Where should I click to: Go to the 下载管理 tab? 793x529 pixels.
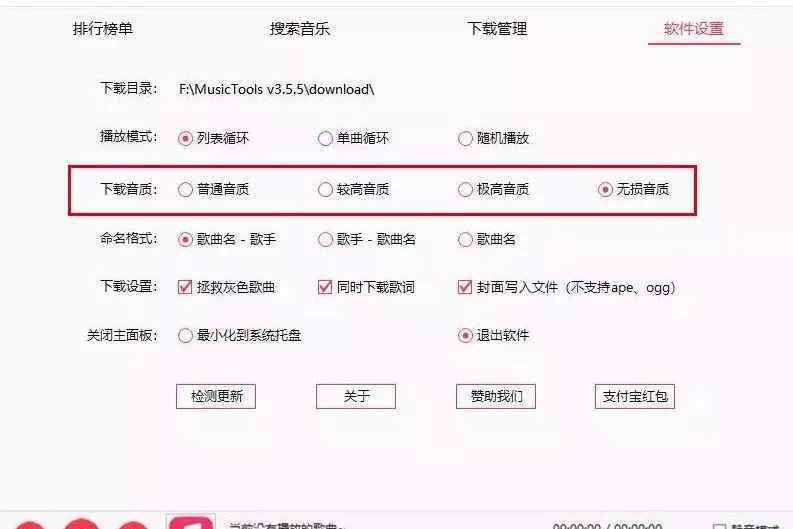pyautogui.click(x=497, y=29)
